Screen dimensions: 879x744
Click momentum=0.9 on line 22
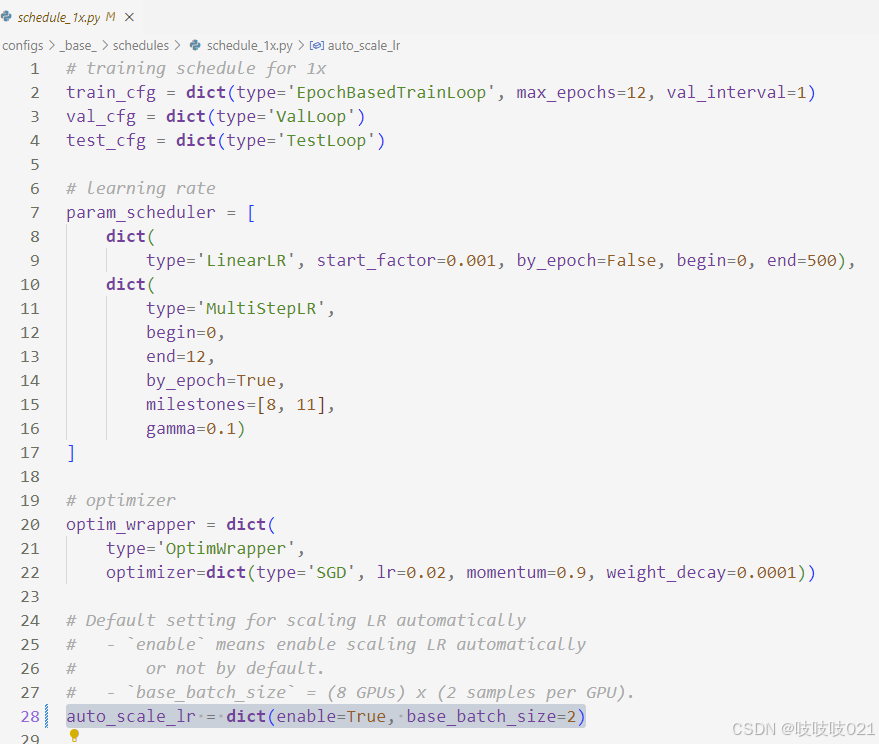526,572
